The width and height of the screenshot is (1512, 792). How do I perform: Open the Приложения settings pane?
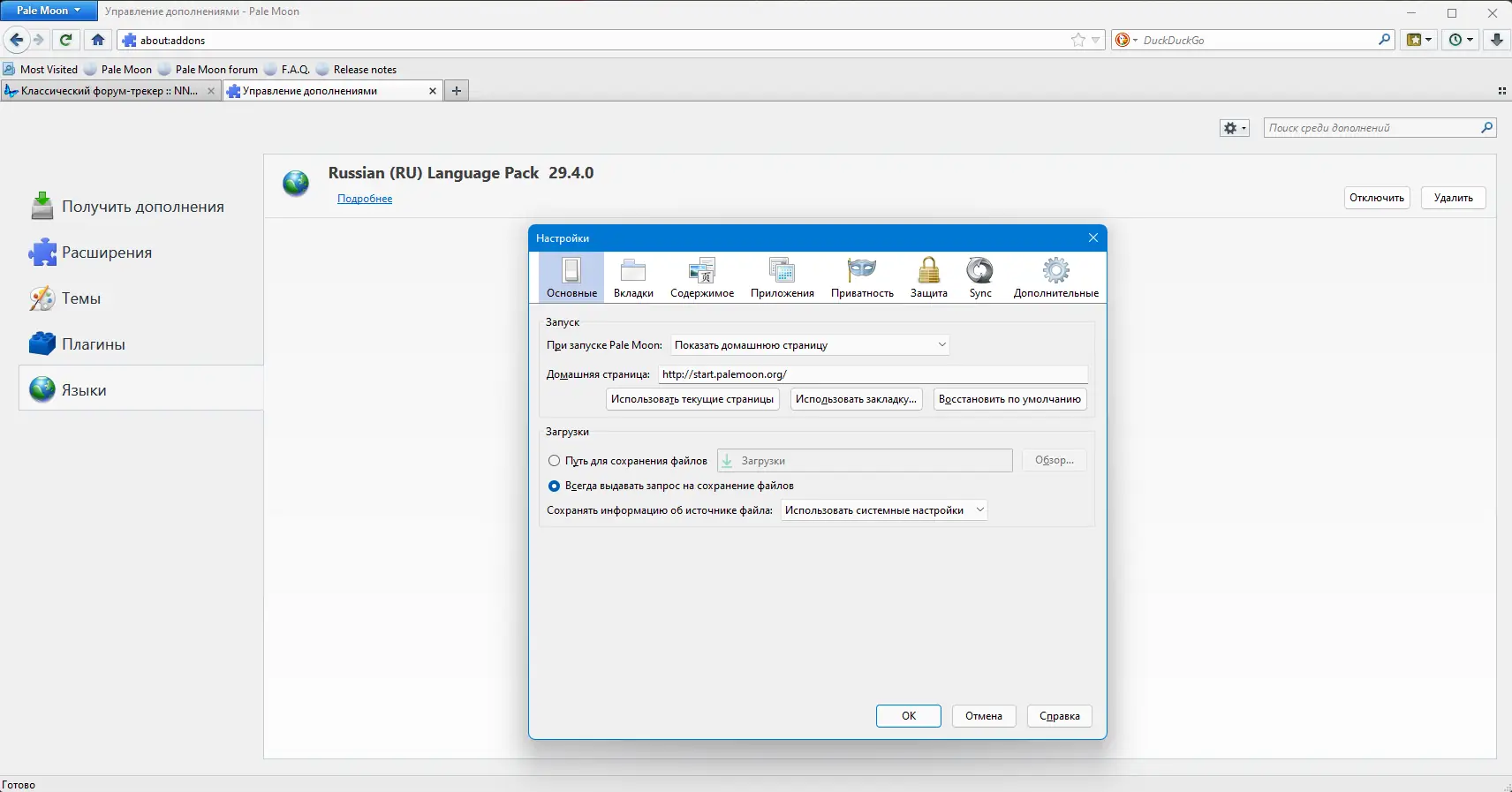782,277
